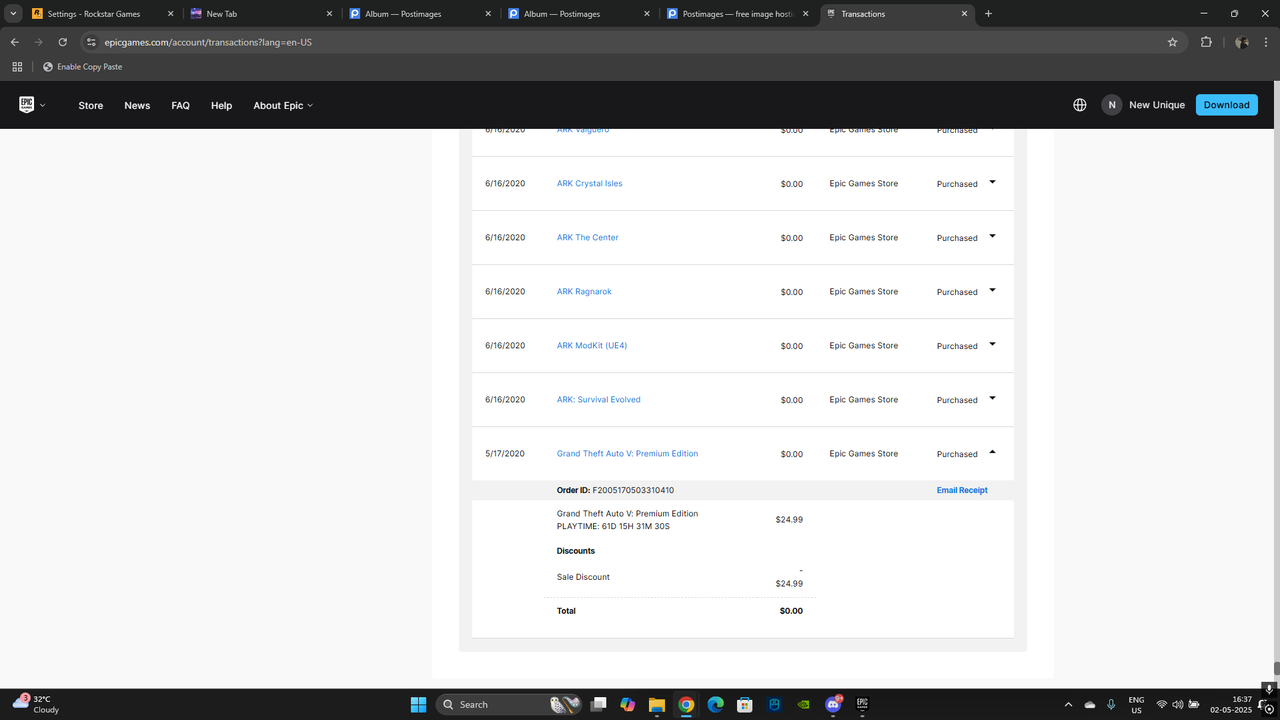Switch to Postimages free image hosting tab
Viewport: 1280px width, 720px height.
pyautogui.click(x=738, y=14)
